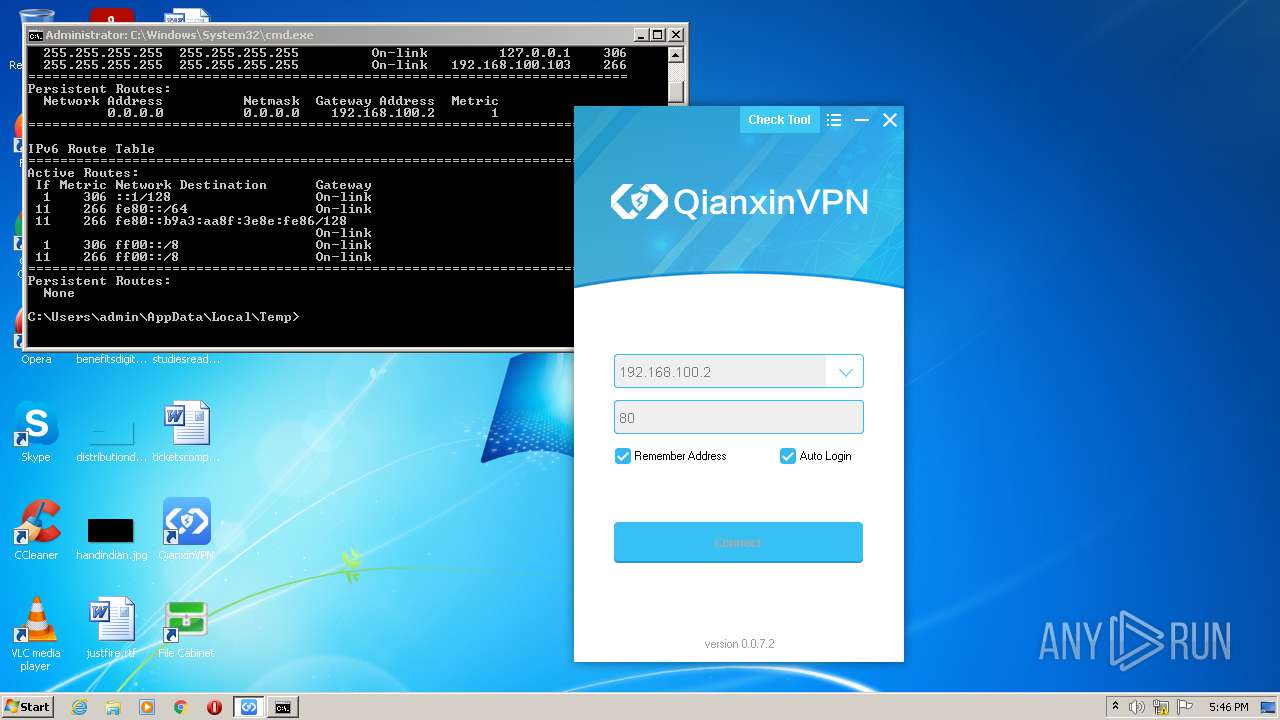This screenshot has height=720, width=1280.
Task: Open the Action Center flag icon
Action: click(x=1185, y=707)
